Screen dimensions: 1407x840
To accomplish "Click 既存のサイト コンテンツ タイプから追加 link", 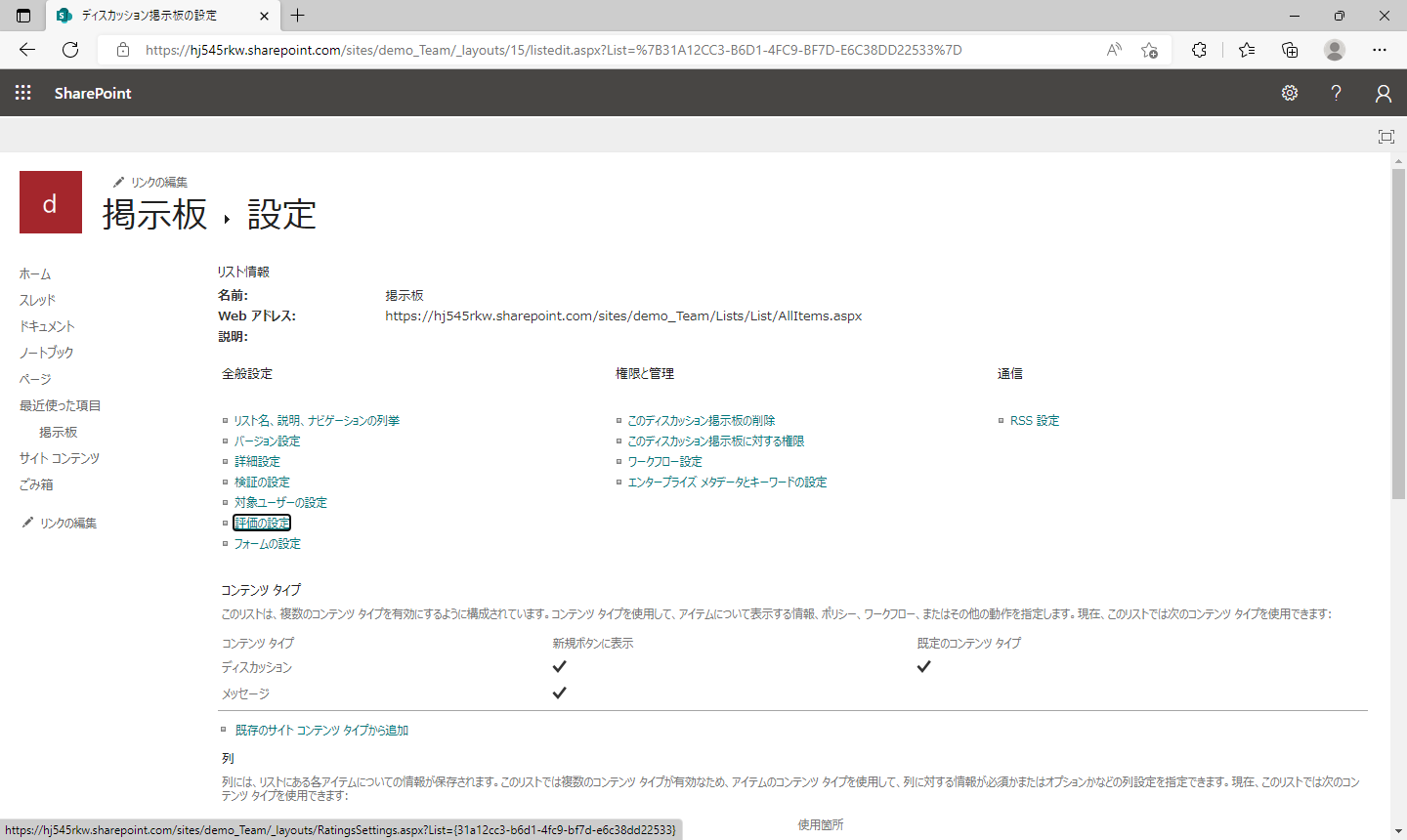I will [x=321, y=730].
